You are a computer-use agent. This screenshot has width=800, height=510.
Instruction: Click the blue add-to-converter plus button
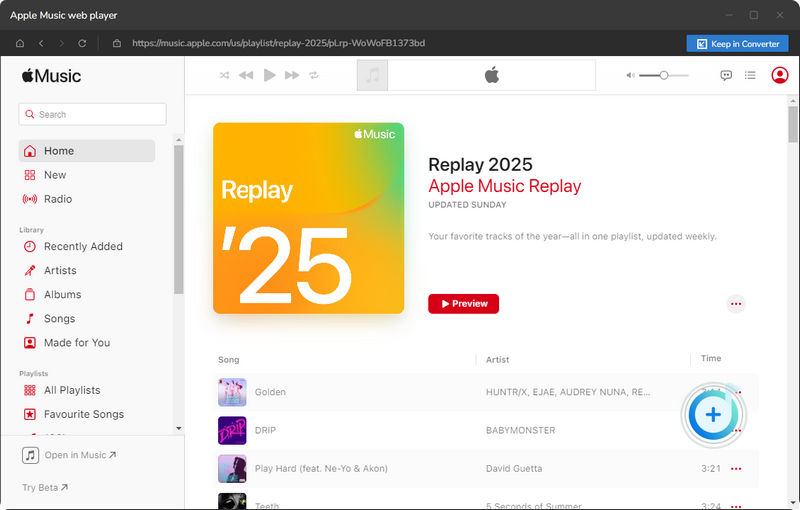713,415
